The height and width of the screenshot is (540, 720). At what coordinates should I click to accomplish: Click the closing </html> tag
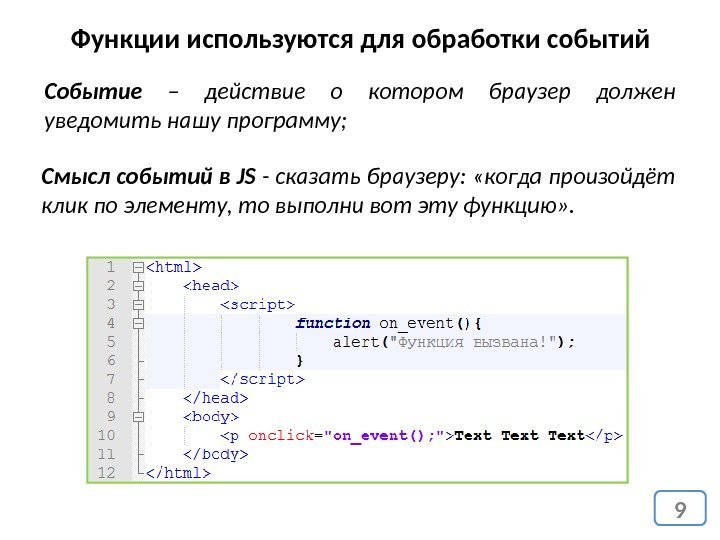(x=179, y=473)
